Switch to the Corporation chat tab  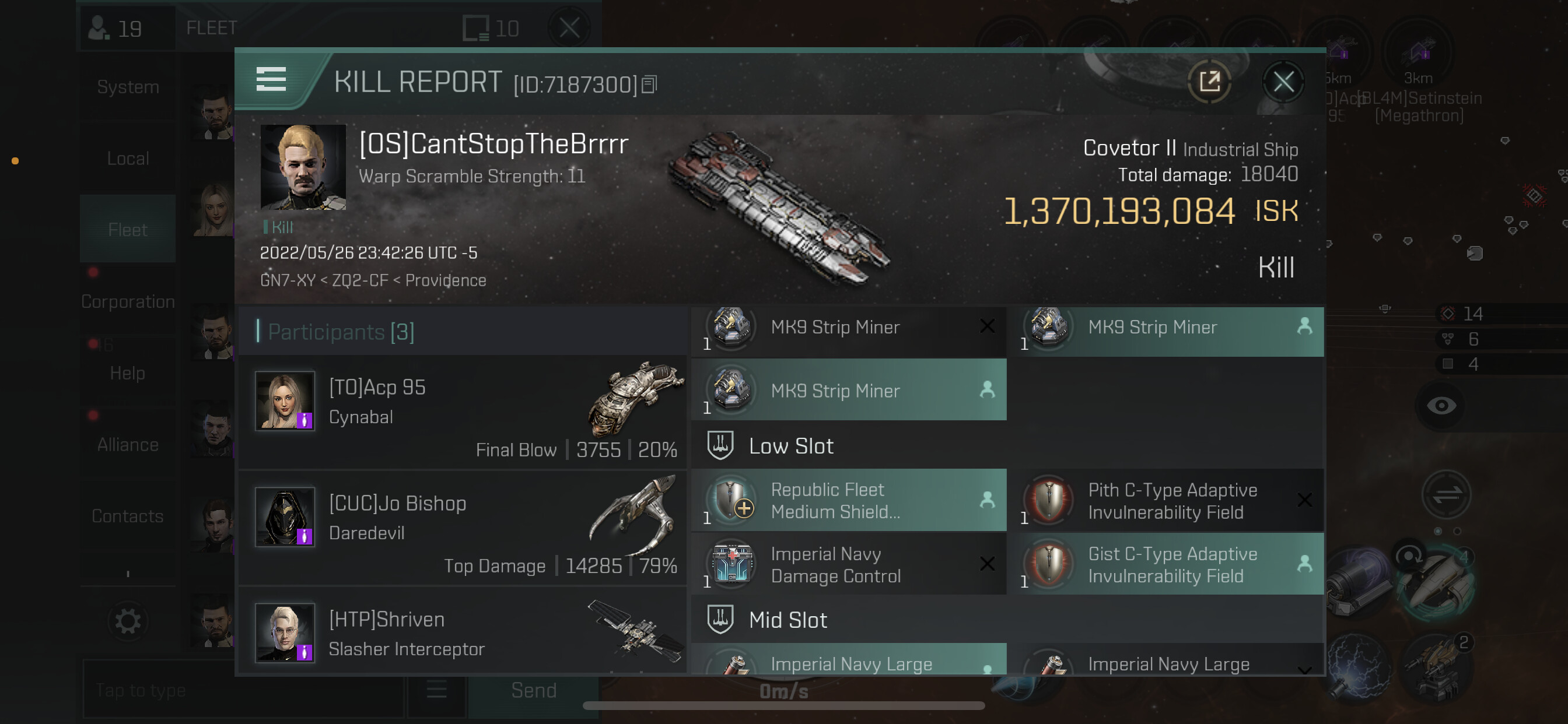click(128, 301)
